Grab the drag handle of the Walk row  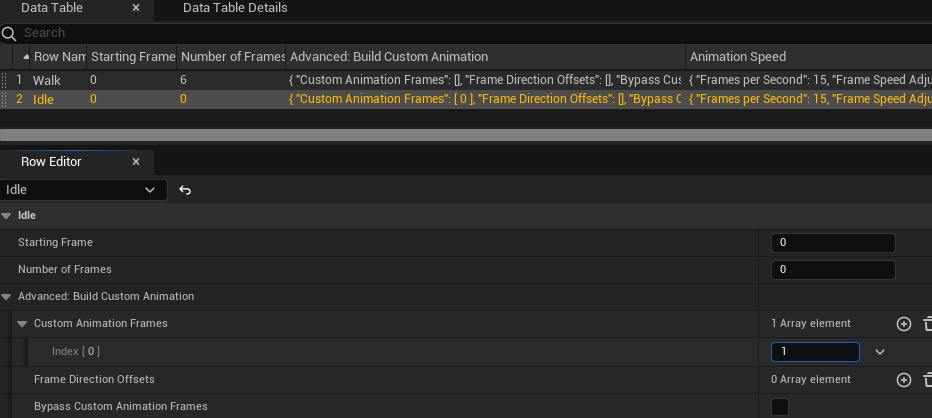coord(5,80)
